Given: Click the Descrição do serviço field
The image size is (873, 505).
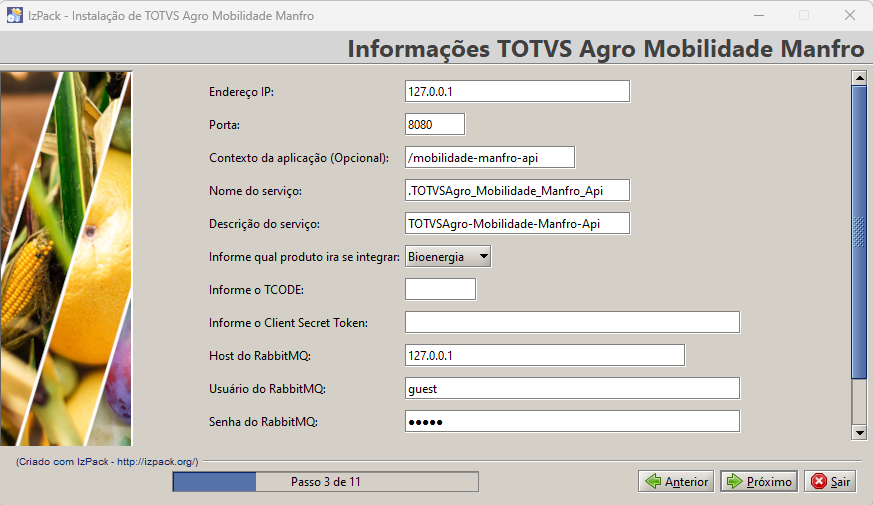Looking at the screenshot, I should coord(517,222).
